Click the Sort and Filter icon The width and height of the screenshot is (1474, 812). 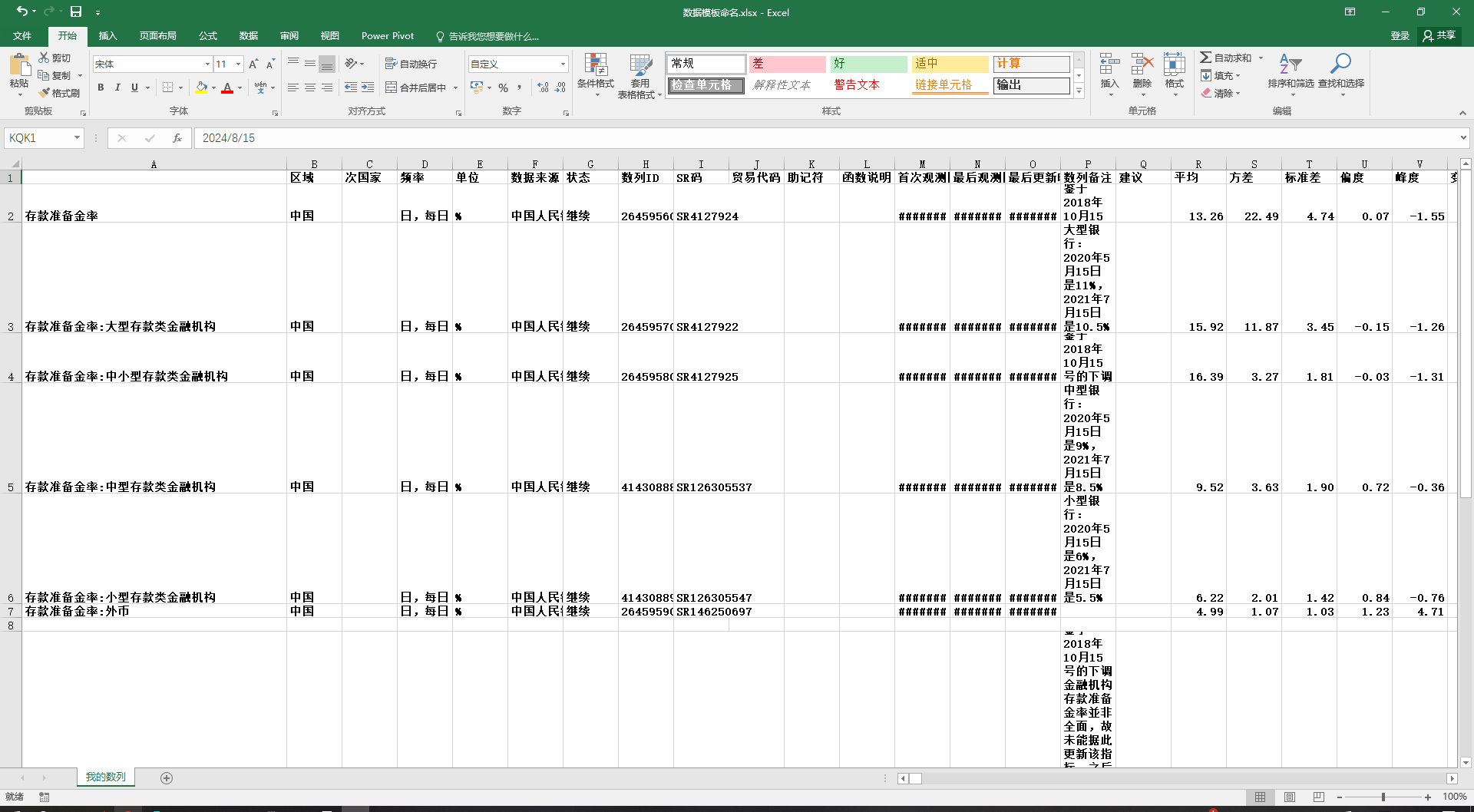click(x=1290, y=64)
